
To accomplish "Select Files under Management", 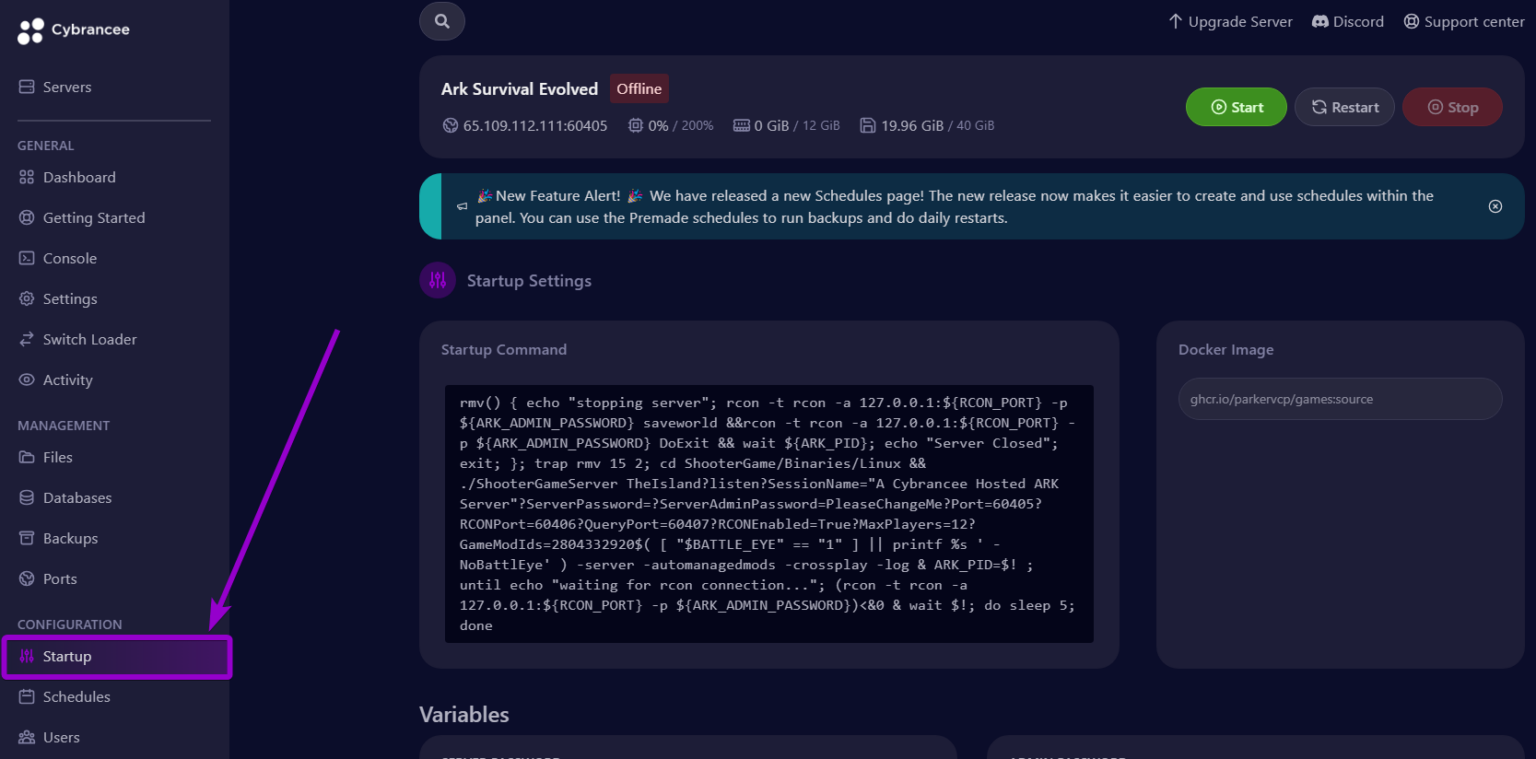I will (x=57, y=457).
